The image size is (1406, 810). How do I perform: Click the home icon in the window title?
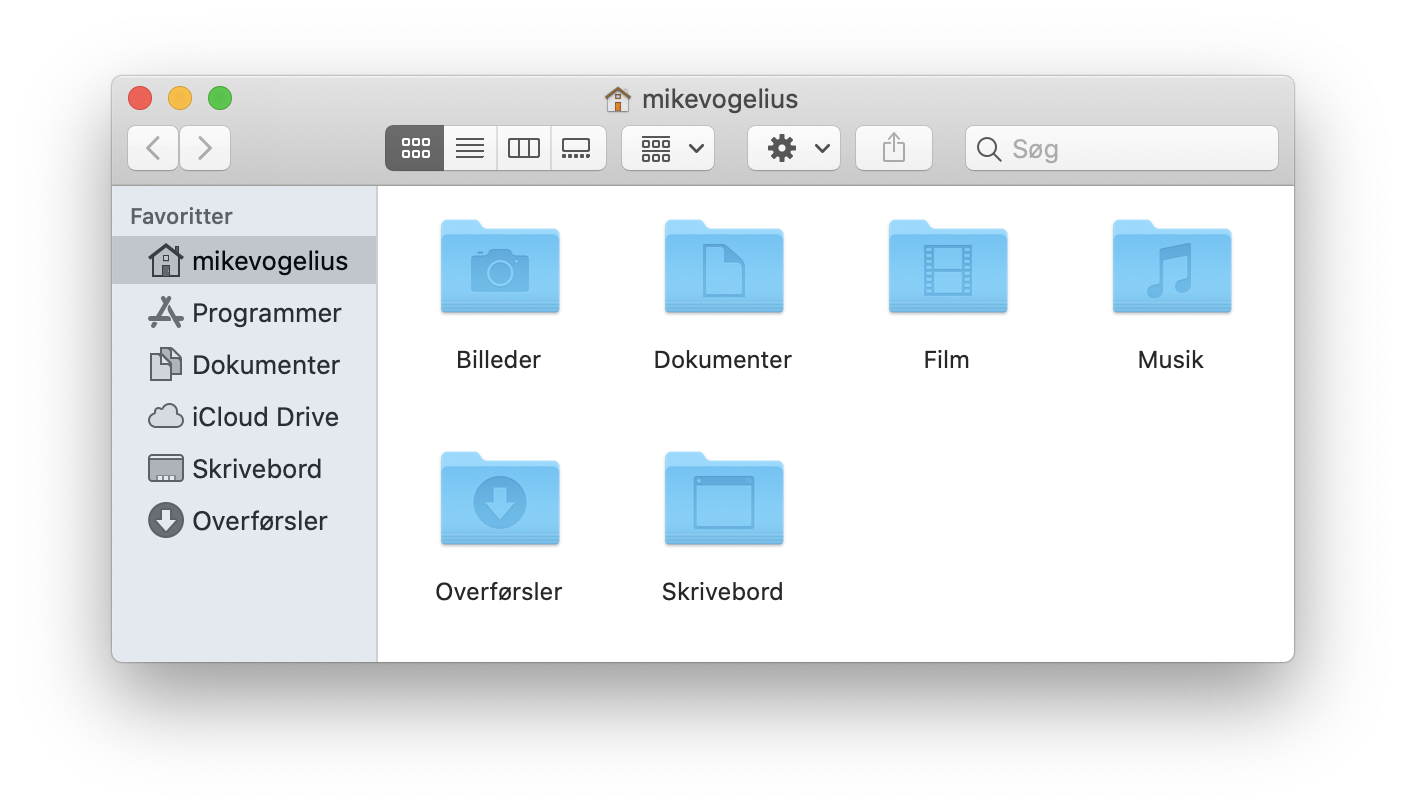618,99
